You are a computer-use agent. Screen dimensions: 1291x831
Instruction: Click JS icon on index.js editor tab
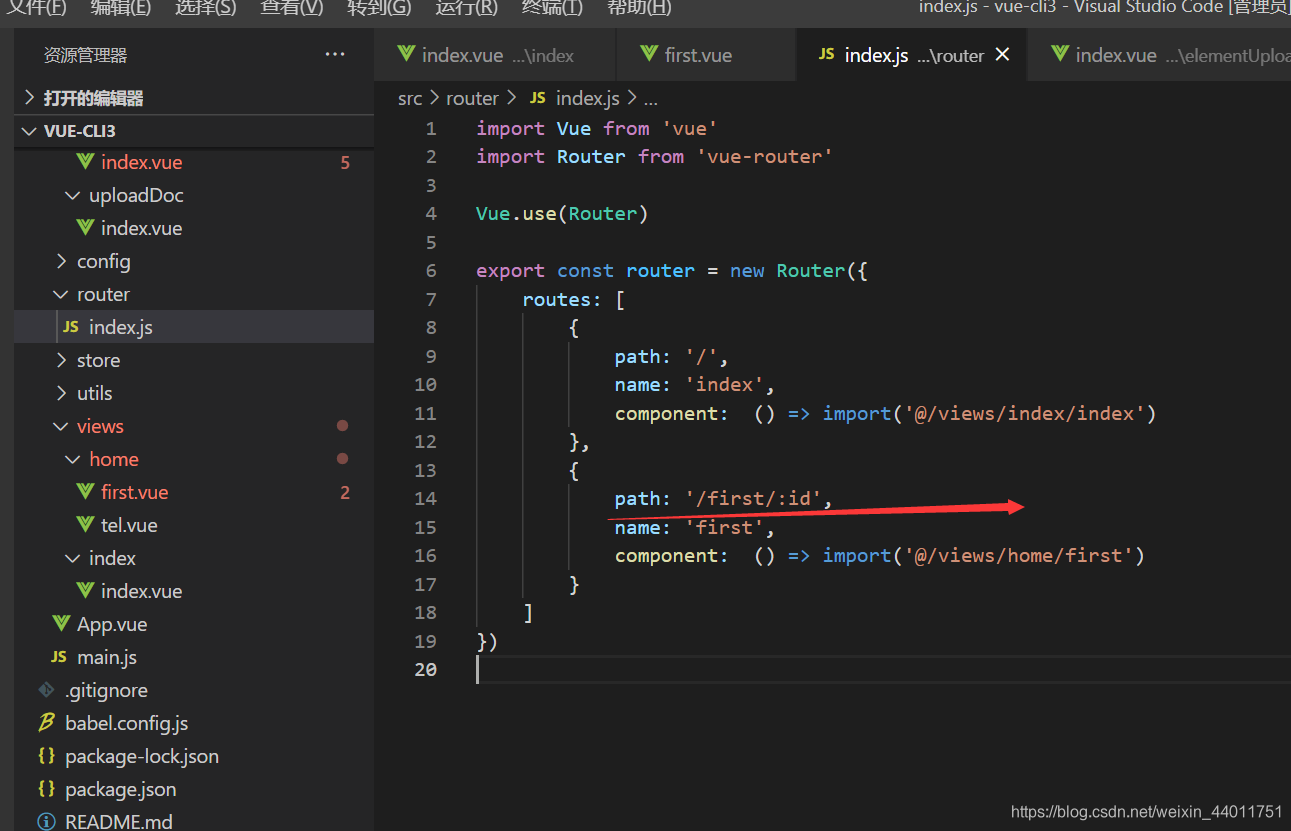pos(826,54)
